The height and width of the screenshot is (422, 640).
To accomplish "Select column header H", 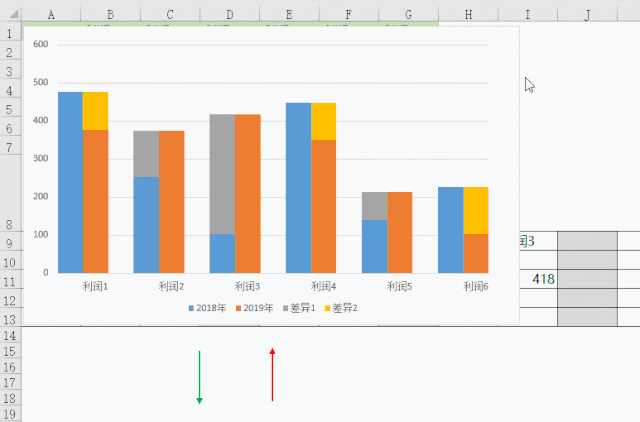I will click(x=468, y=15).
